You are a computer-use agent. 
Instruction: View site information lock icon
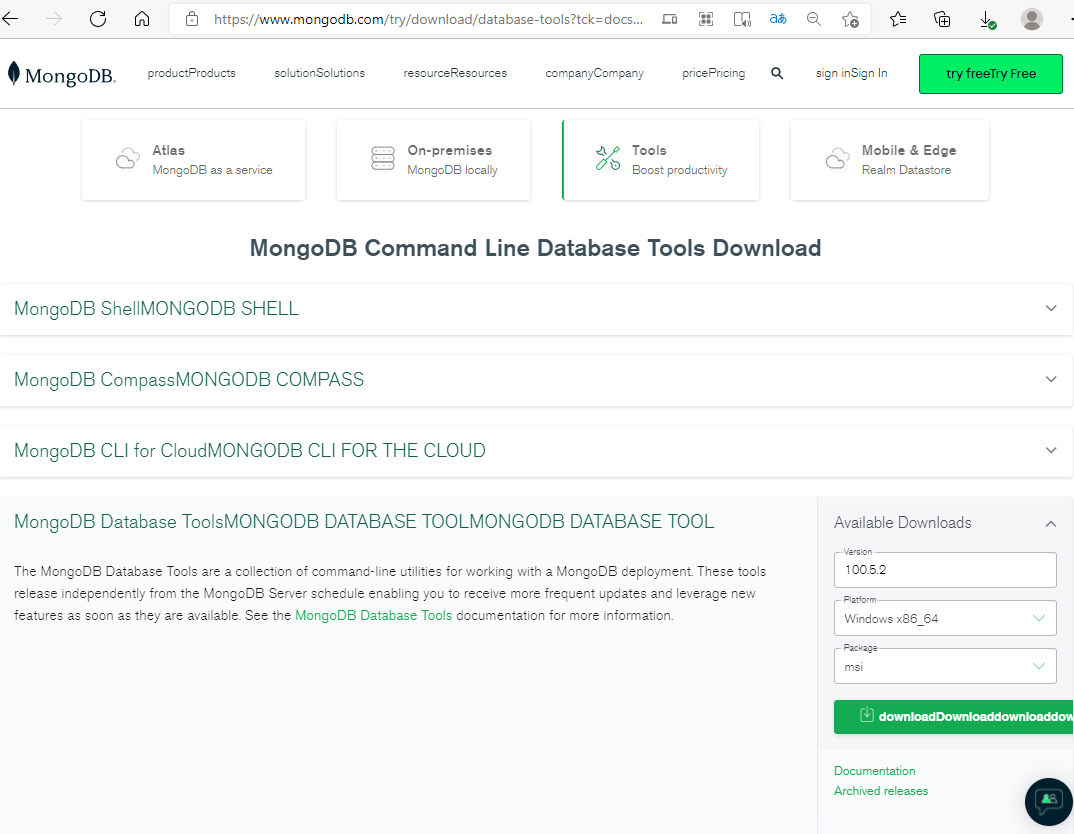tap(192, 19)
